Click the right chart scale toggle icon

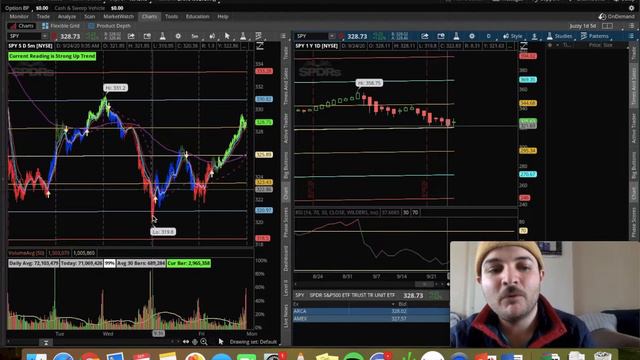click(524, 46)
